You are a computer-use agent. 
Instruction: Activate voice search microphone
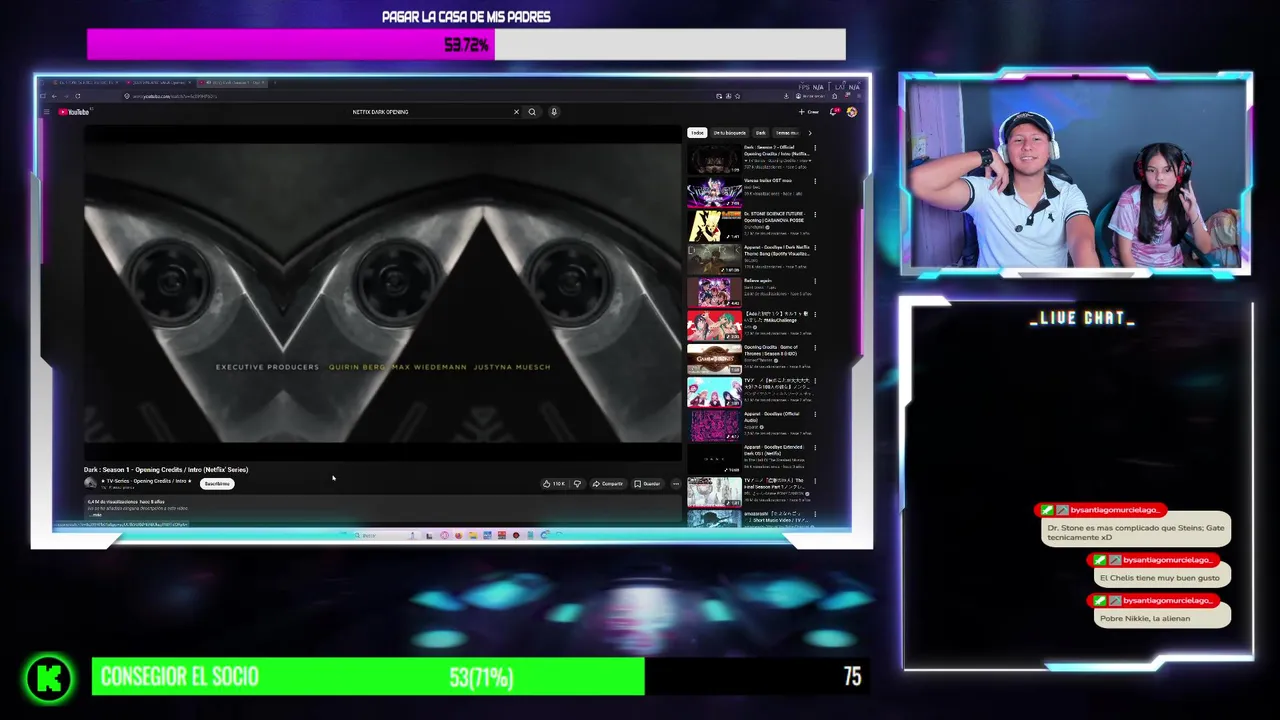pos(553,112)
